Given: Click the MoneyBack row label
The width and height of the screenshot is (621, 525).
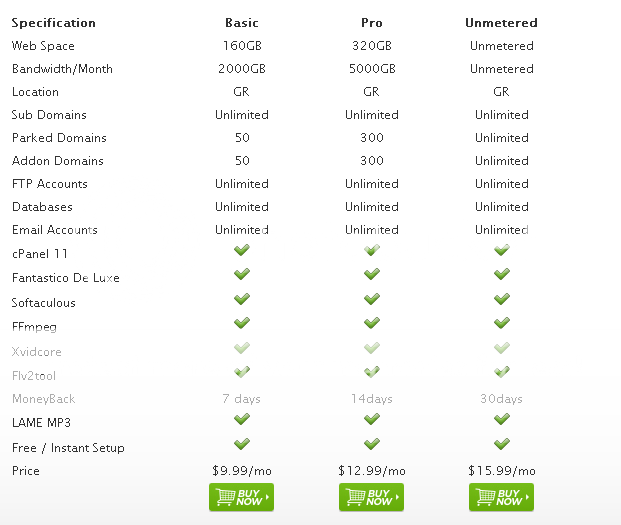Looking at the screenshot, I should [x=43, y=399].
